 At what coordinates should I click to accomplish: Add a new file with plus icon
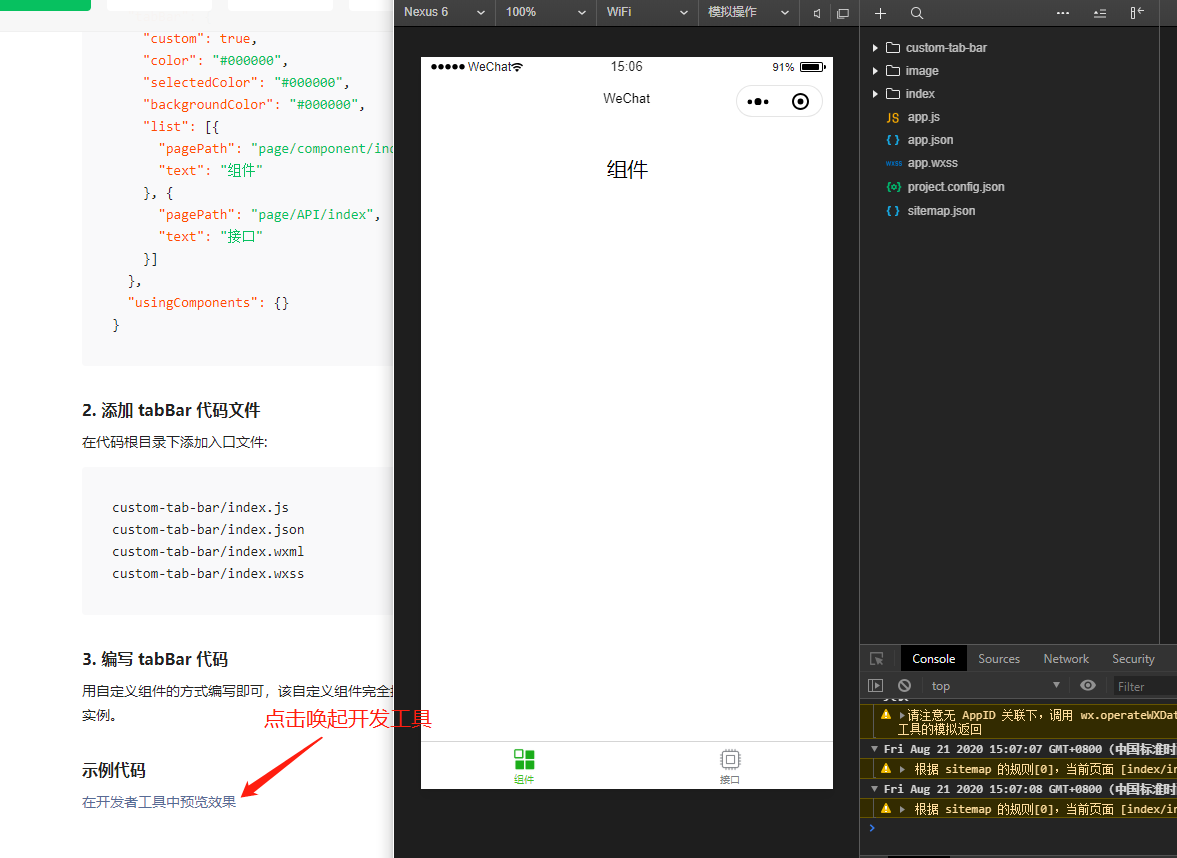pyautogui.click(x=880, y=13)
